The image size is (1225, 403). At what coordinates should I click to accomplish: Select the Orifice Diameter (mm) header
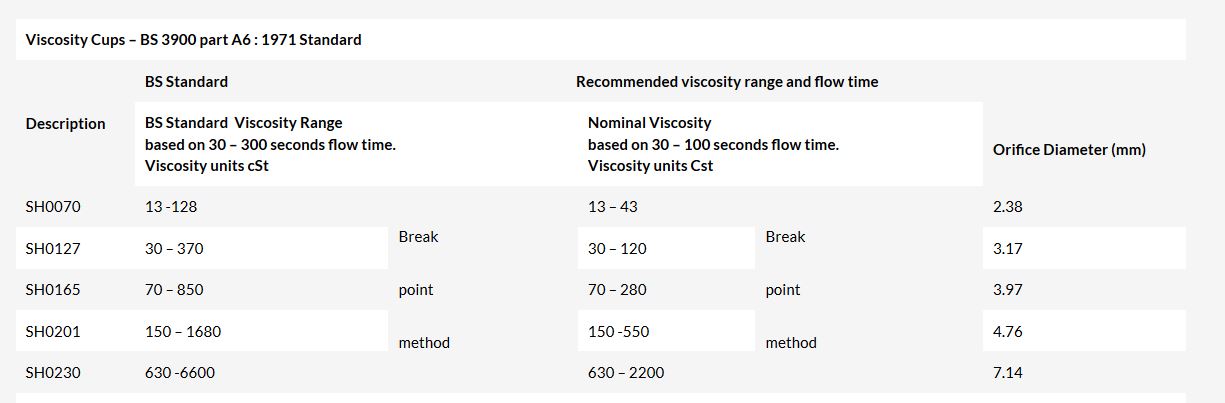1069,150
